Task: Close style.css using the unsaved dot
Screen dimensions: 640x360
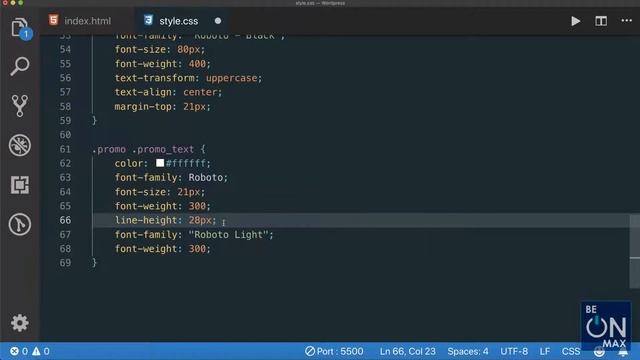Action: (x=218, y=21)
